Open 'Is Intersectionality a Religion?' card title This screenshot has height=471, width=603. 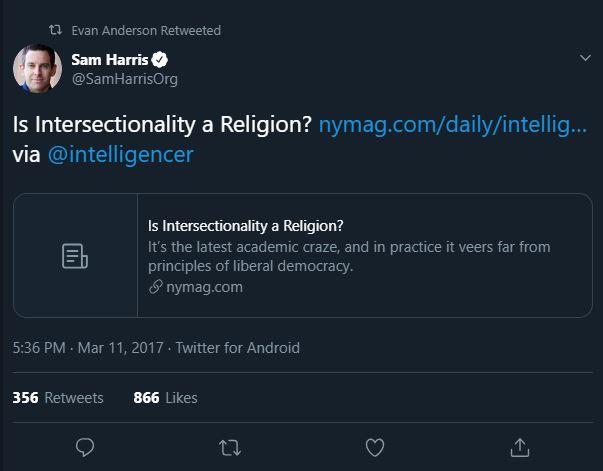pyautogui.click(x=245, y=225)
